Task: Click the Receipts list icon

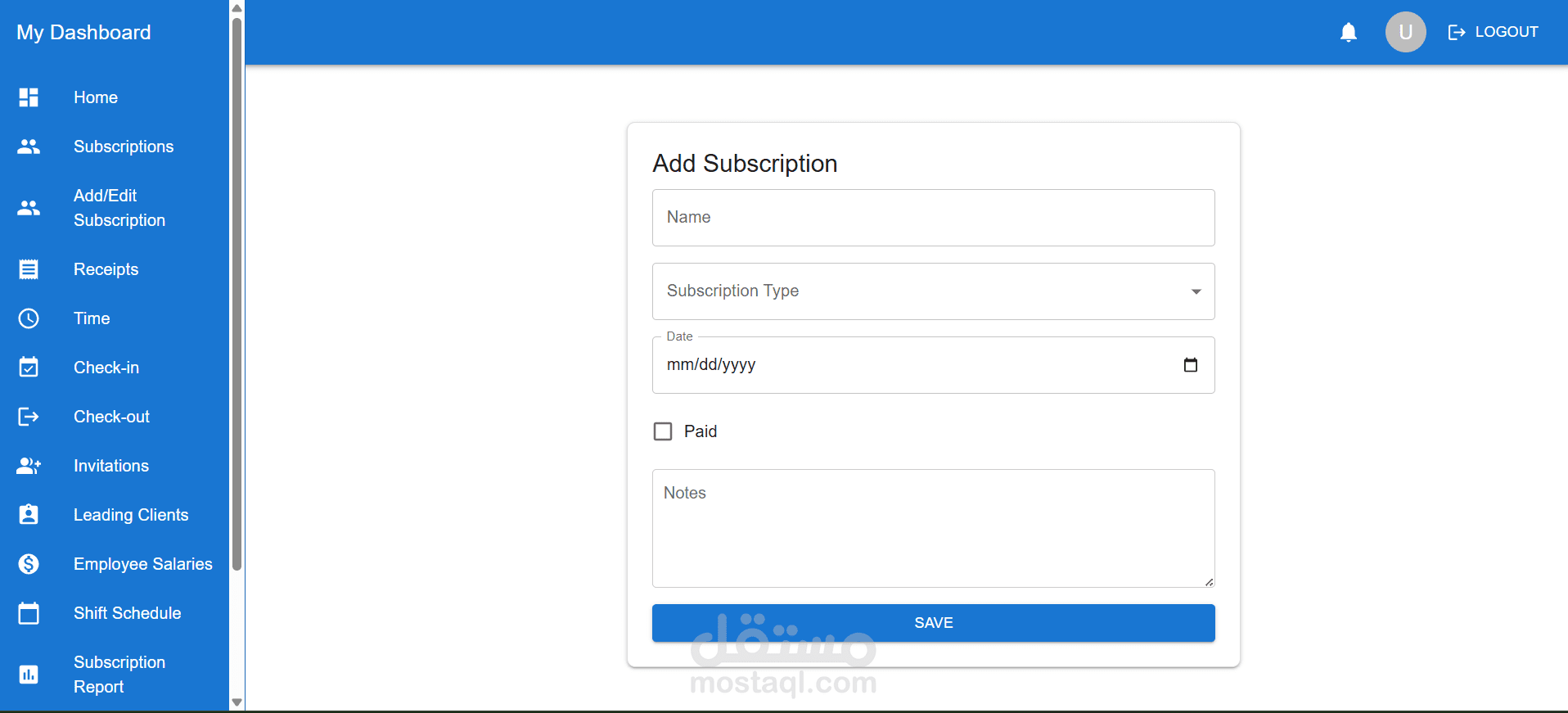Action: (29, 269)
